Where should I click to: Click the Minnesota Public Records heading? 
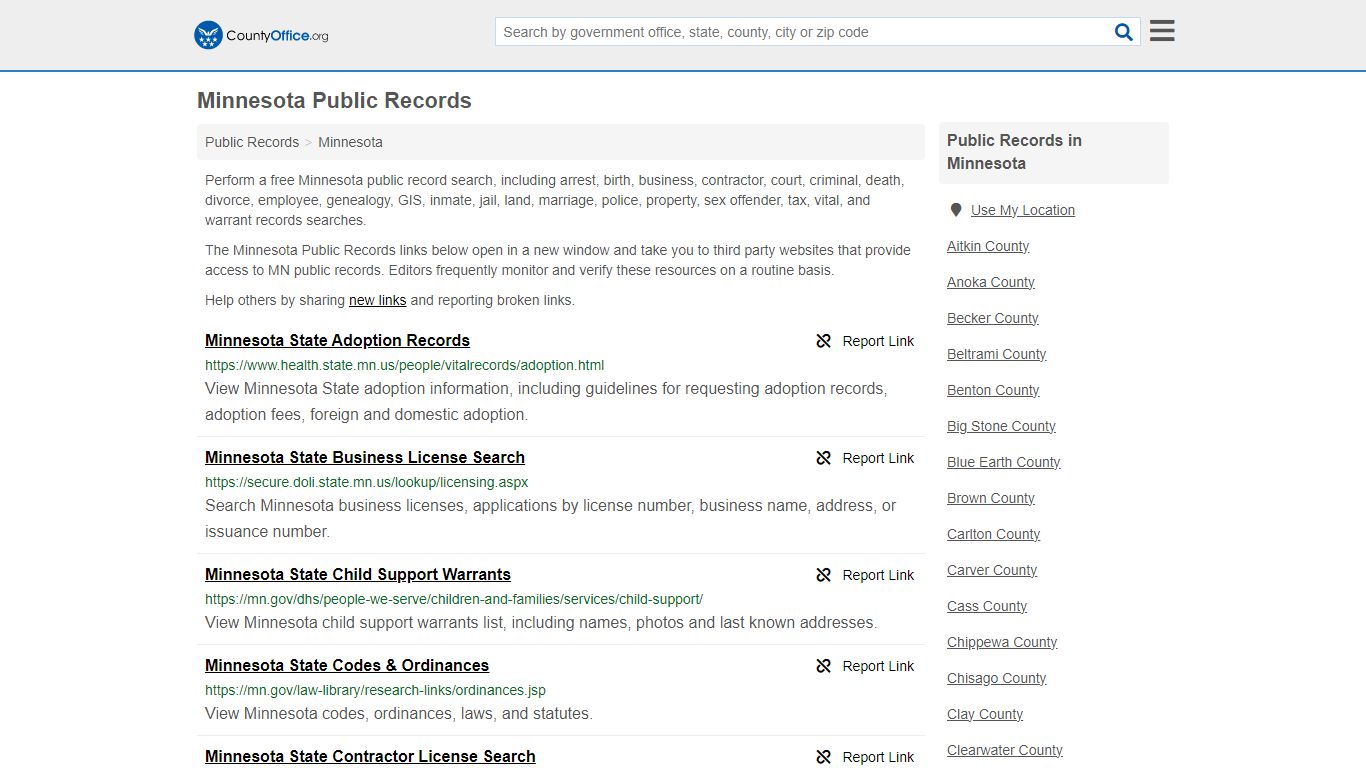point(334,101)
